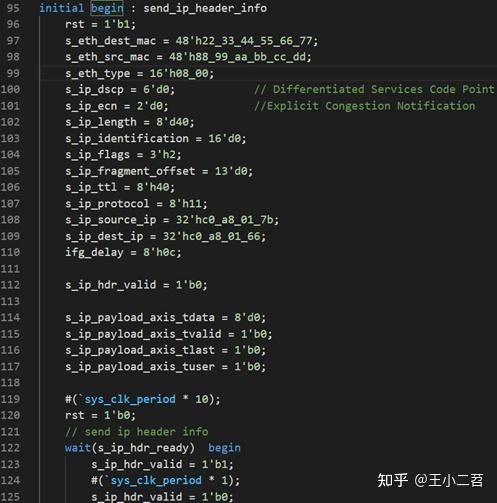The image size is (497, 503).
Task: Click line number 95 in the gutter
Action: (x=13, y=8)
